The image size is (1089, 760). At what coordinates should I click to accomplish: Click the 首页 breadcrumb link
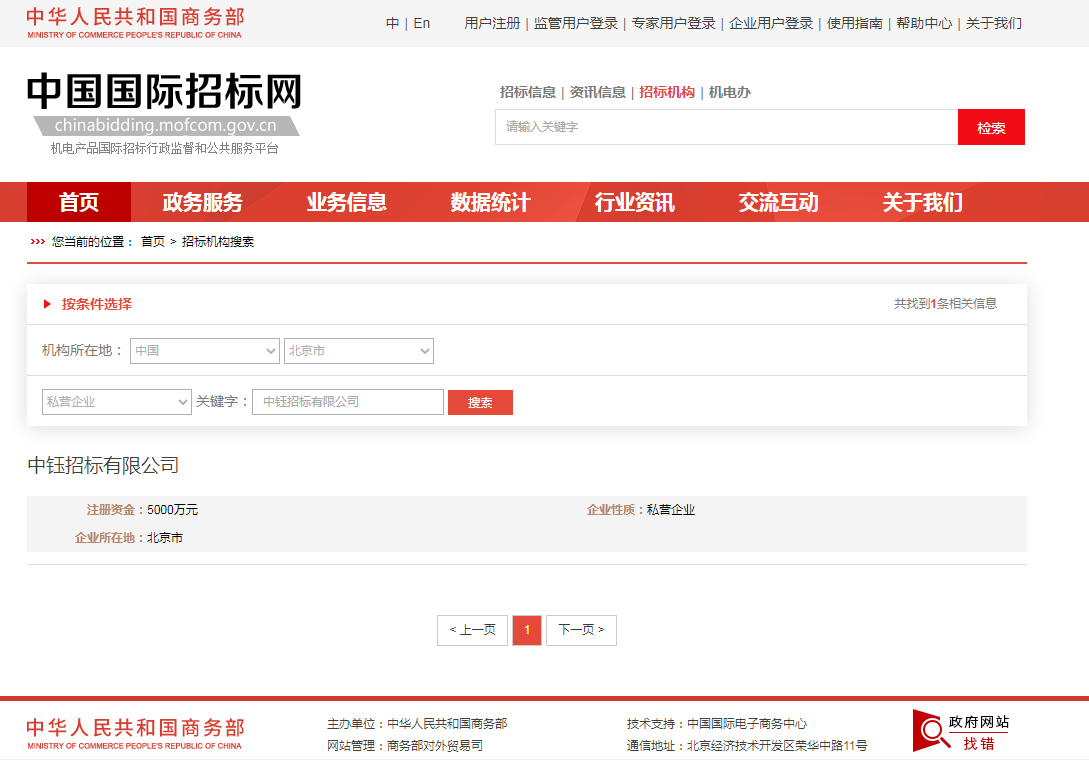click(x=153, y=242)
